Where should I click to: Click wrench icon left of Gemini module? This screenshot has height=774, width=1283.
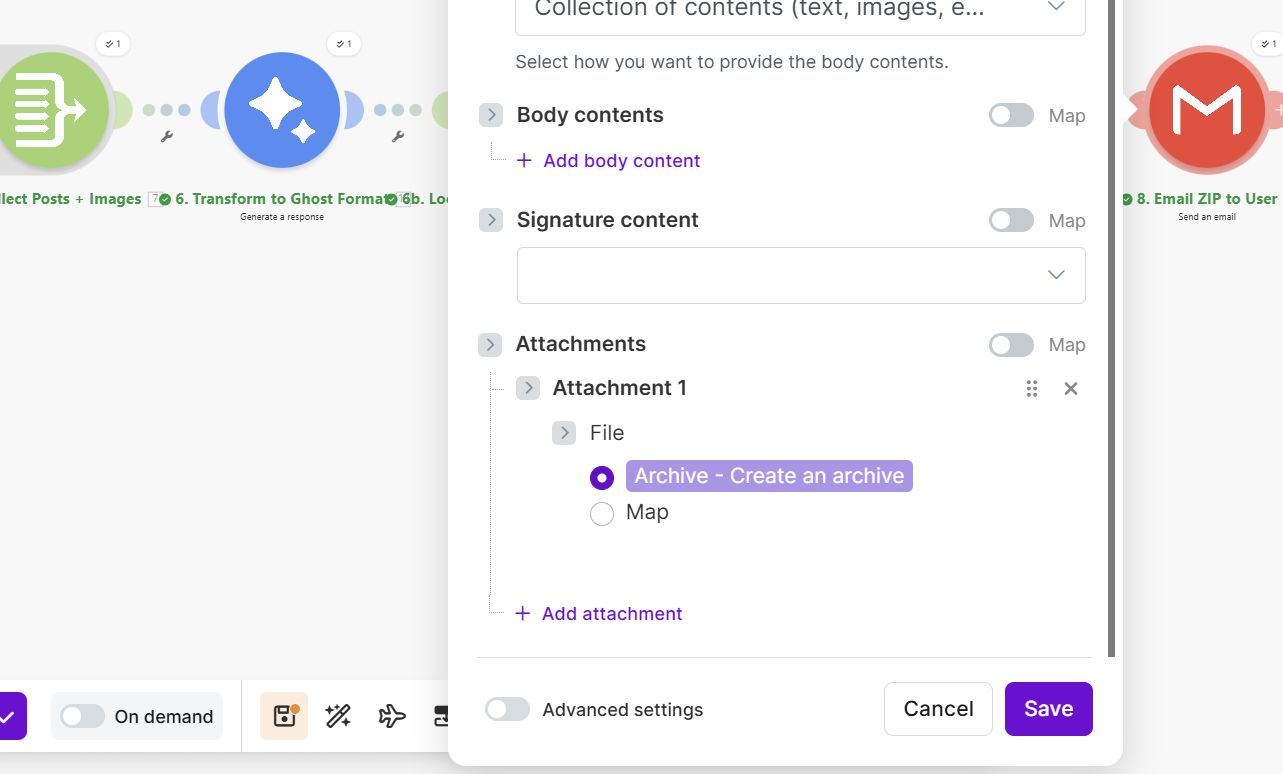coord(167,137)
